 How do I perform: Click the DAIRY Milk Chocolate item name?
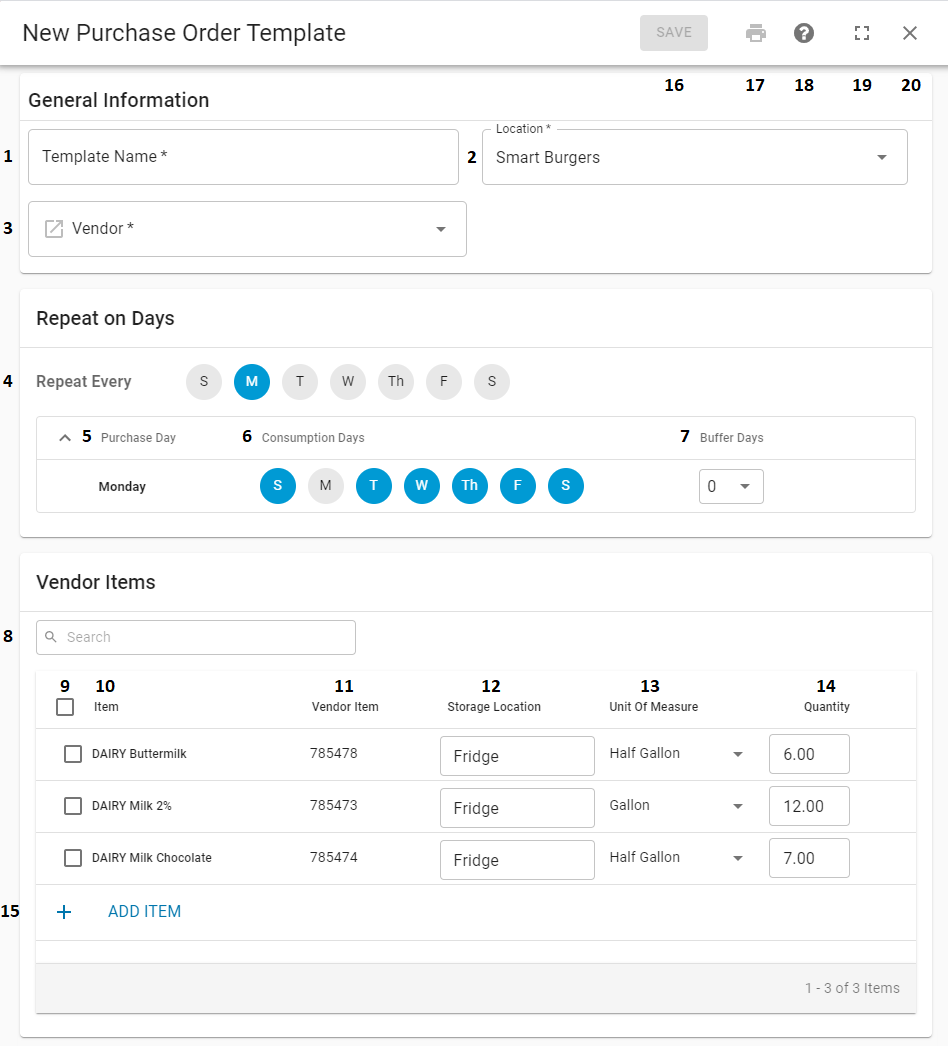click(x=151, y=858)
